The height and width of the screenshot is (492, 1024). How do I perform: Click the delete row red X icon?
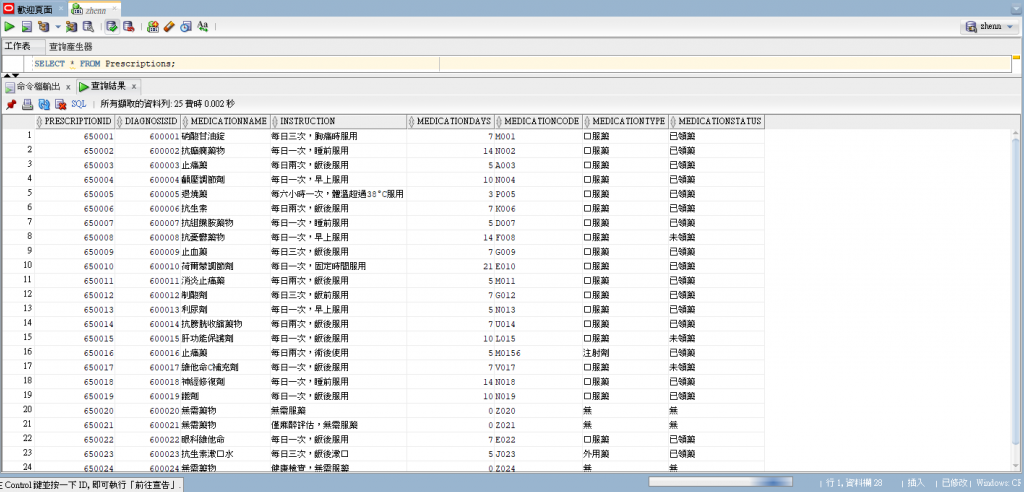(x=61, y=104)
